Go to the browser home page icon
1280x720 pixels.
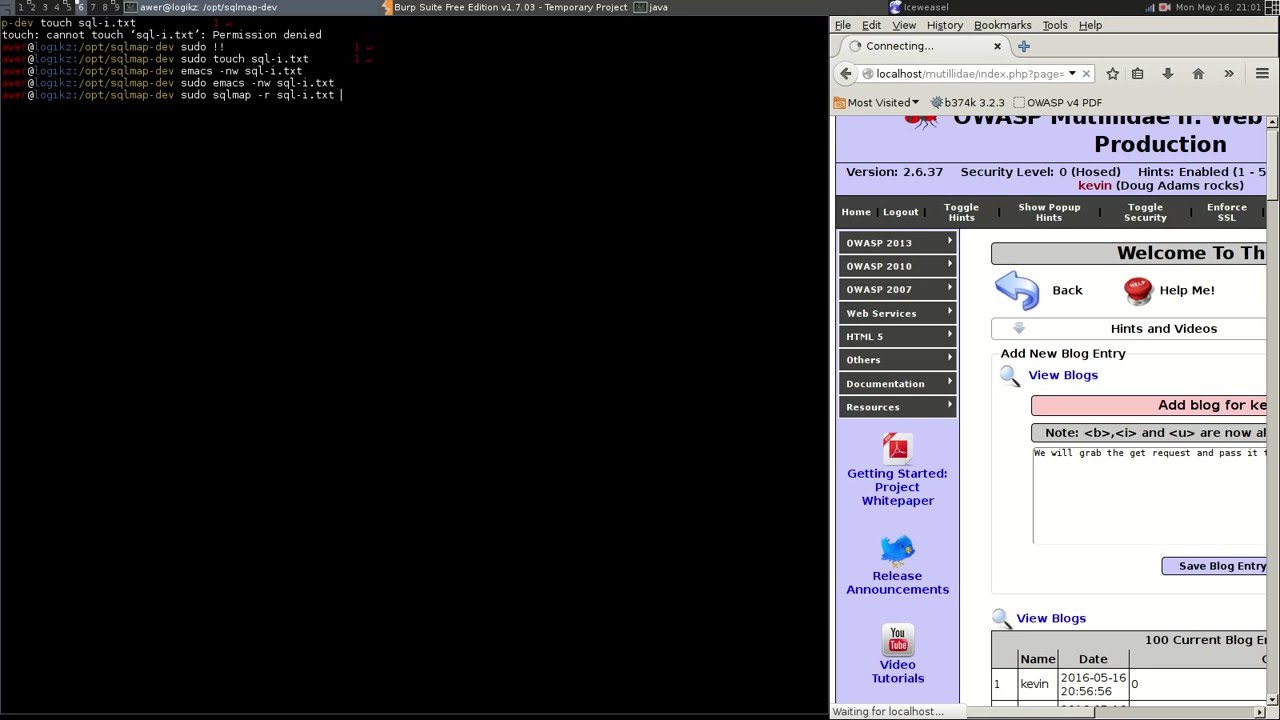[x=1198, y=73]
